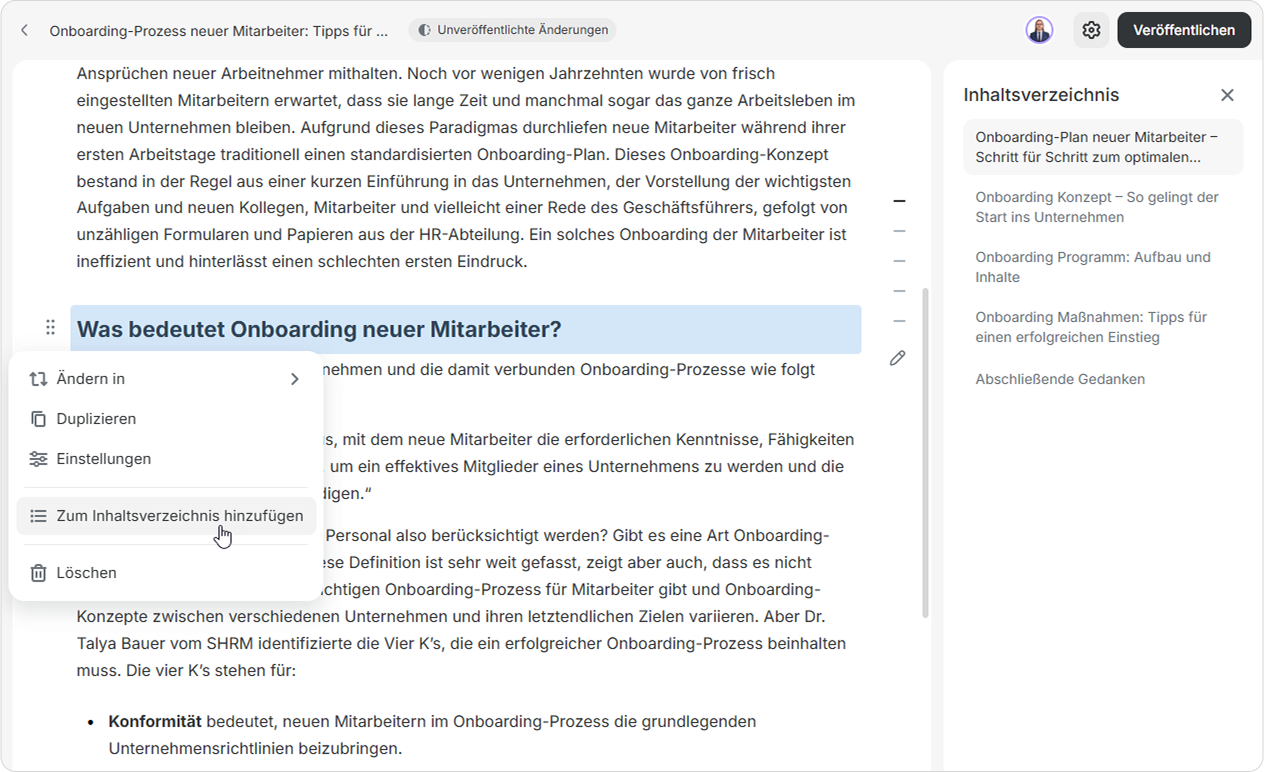
Task: Open the settings gear in the header
Action: point(1091,30)
